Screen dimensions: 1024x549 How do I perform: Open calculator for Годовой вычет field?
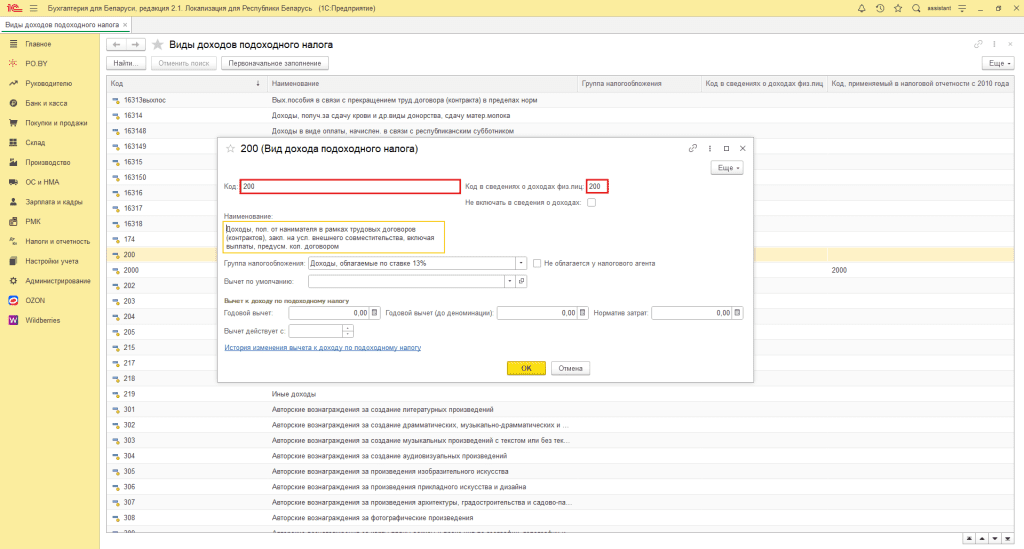click(375, 313)
